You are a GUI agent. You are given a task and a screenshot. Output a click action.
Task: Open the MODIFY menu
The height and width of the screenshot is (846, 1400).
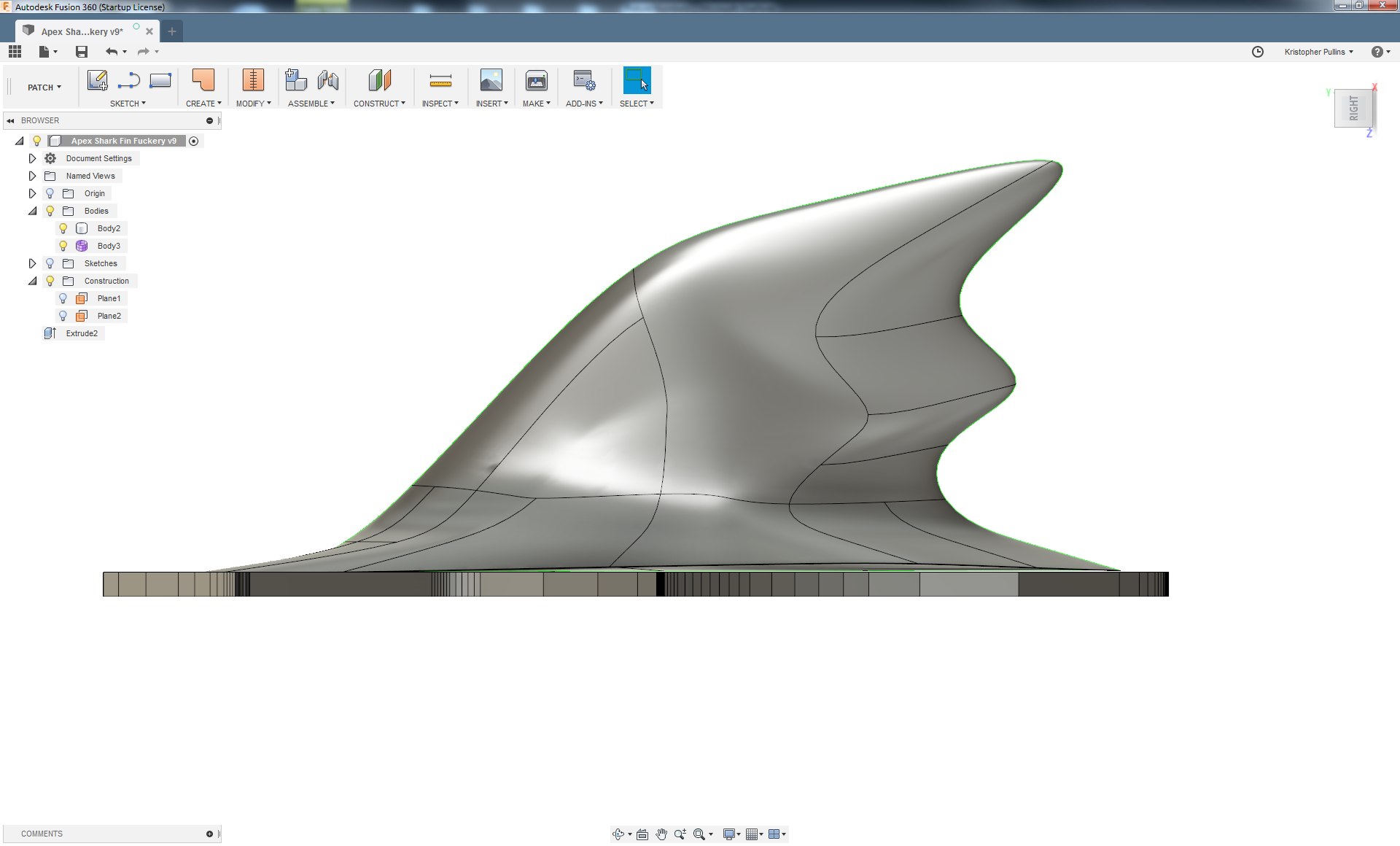click(254, 104)
